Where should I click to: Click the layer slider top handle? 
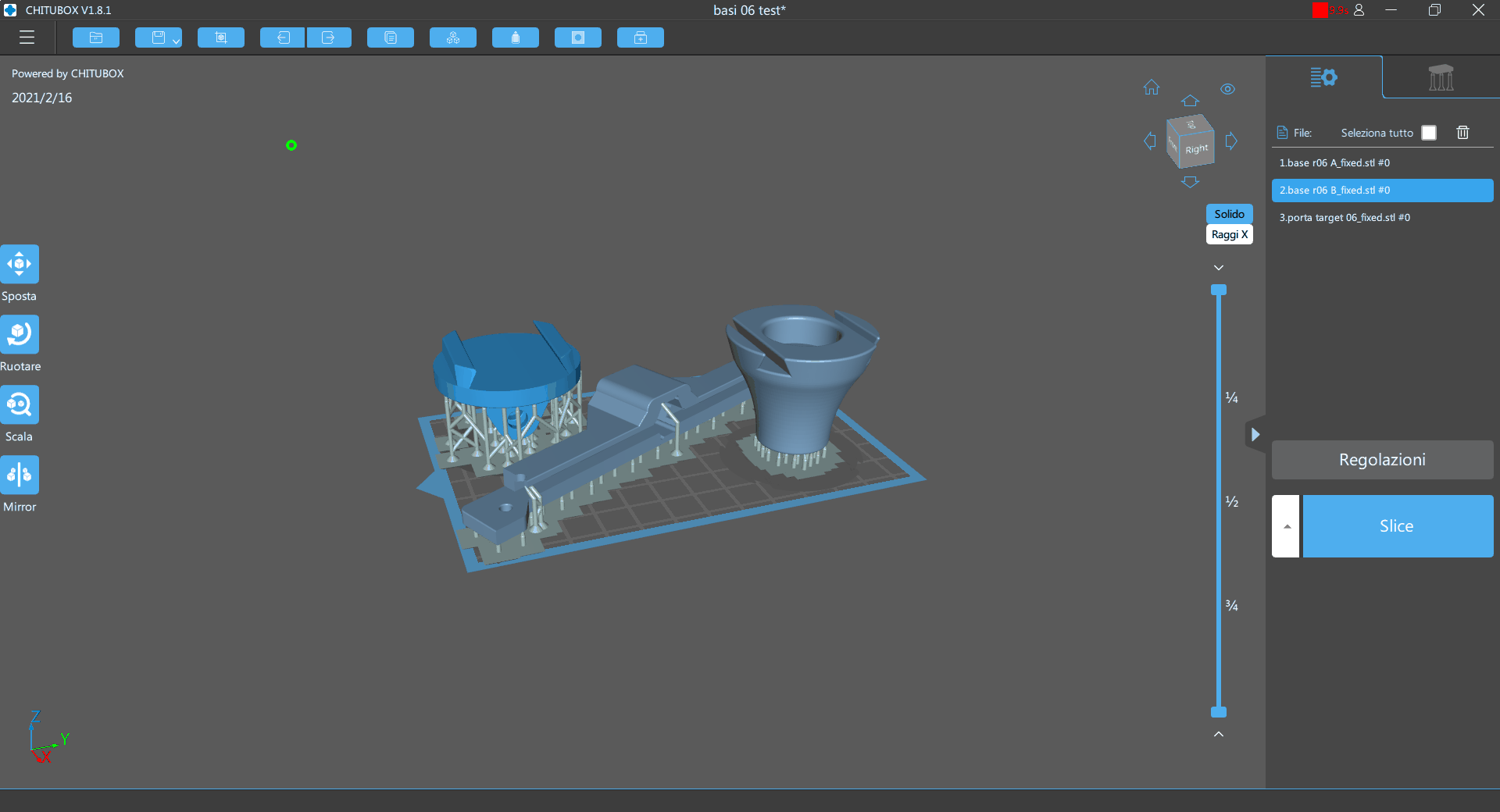click(1219, 290)
